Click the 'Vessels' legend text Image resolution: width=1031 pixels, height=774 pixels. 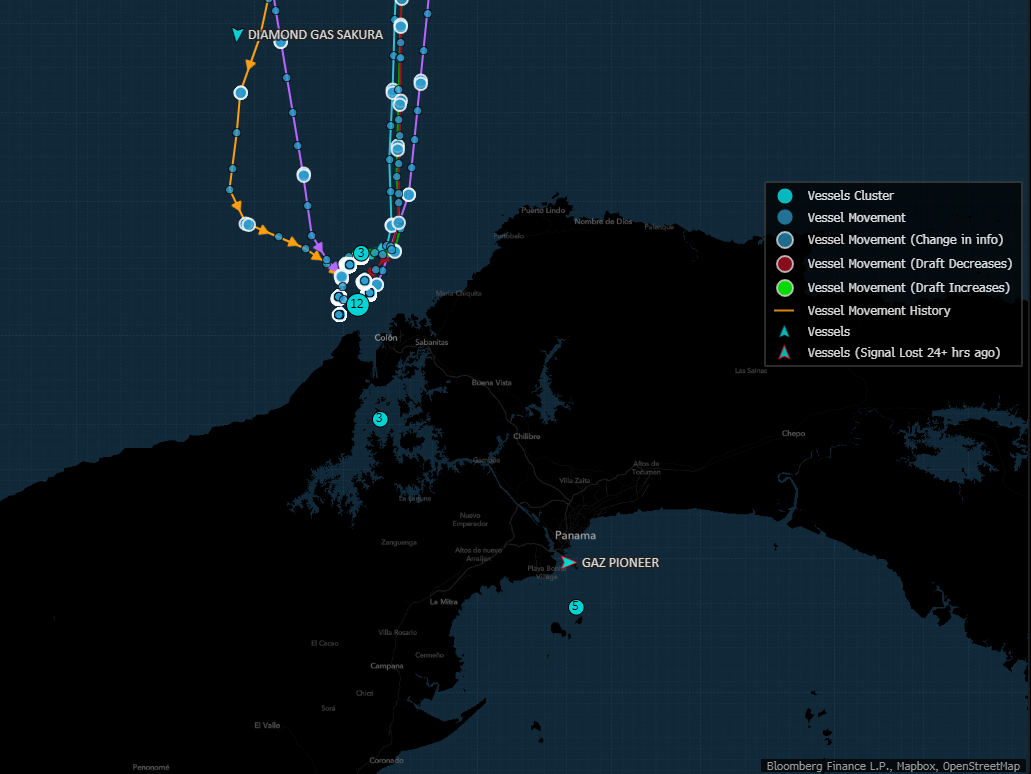(828, 331)
